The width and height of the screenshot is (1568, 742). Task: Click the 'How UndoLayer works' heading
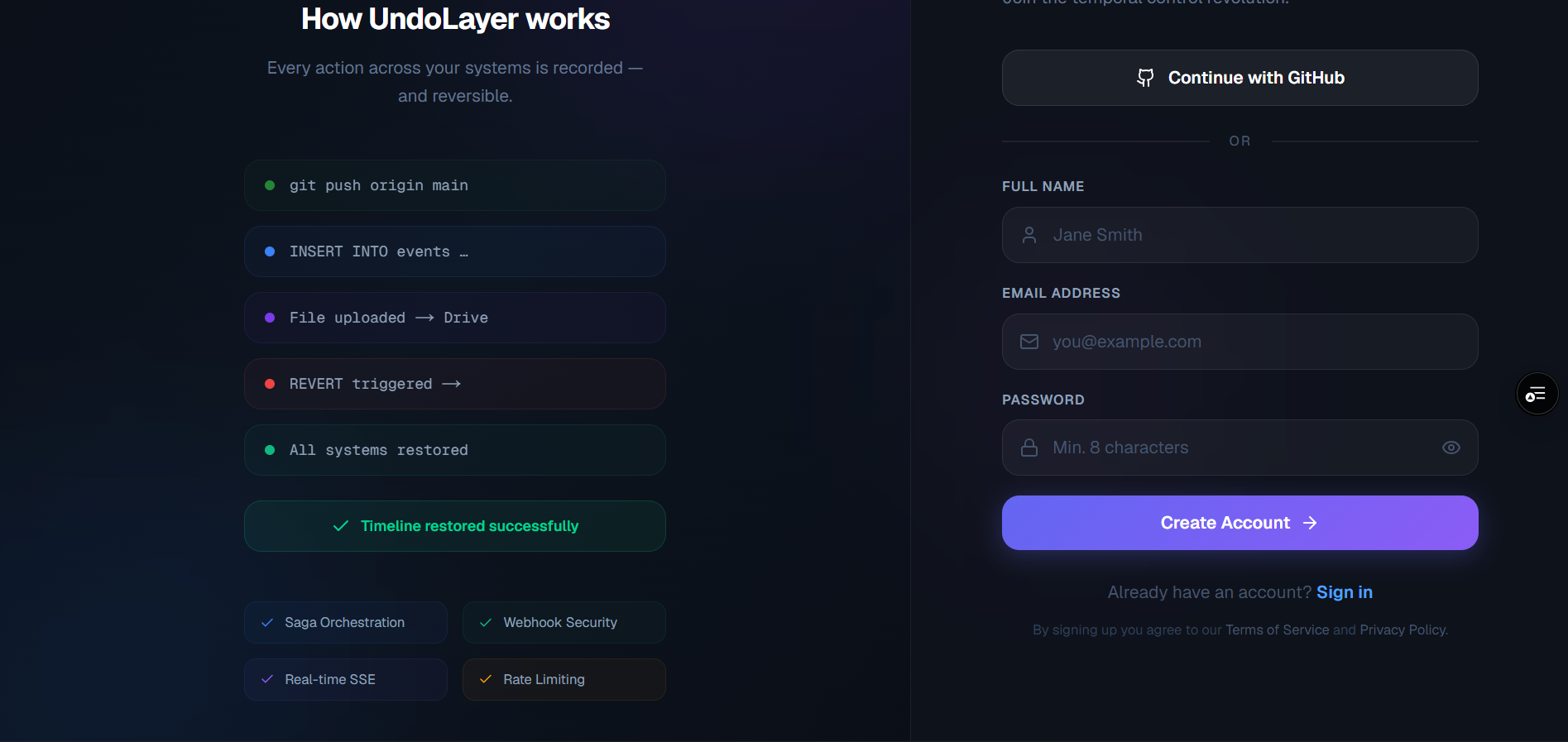[x=455, y=19]
